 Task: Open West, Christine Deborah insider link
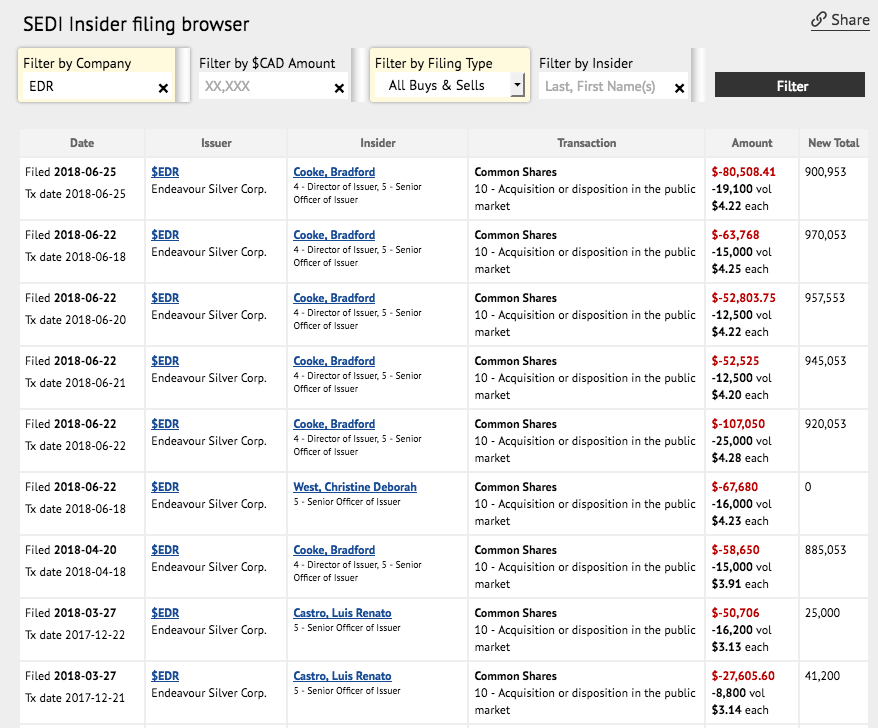tap(355, 487)
